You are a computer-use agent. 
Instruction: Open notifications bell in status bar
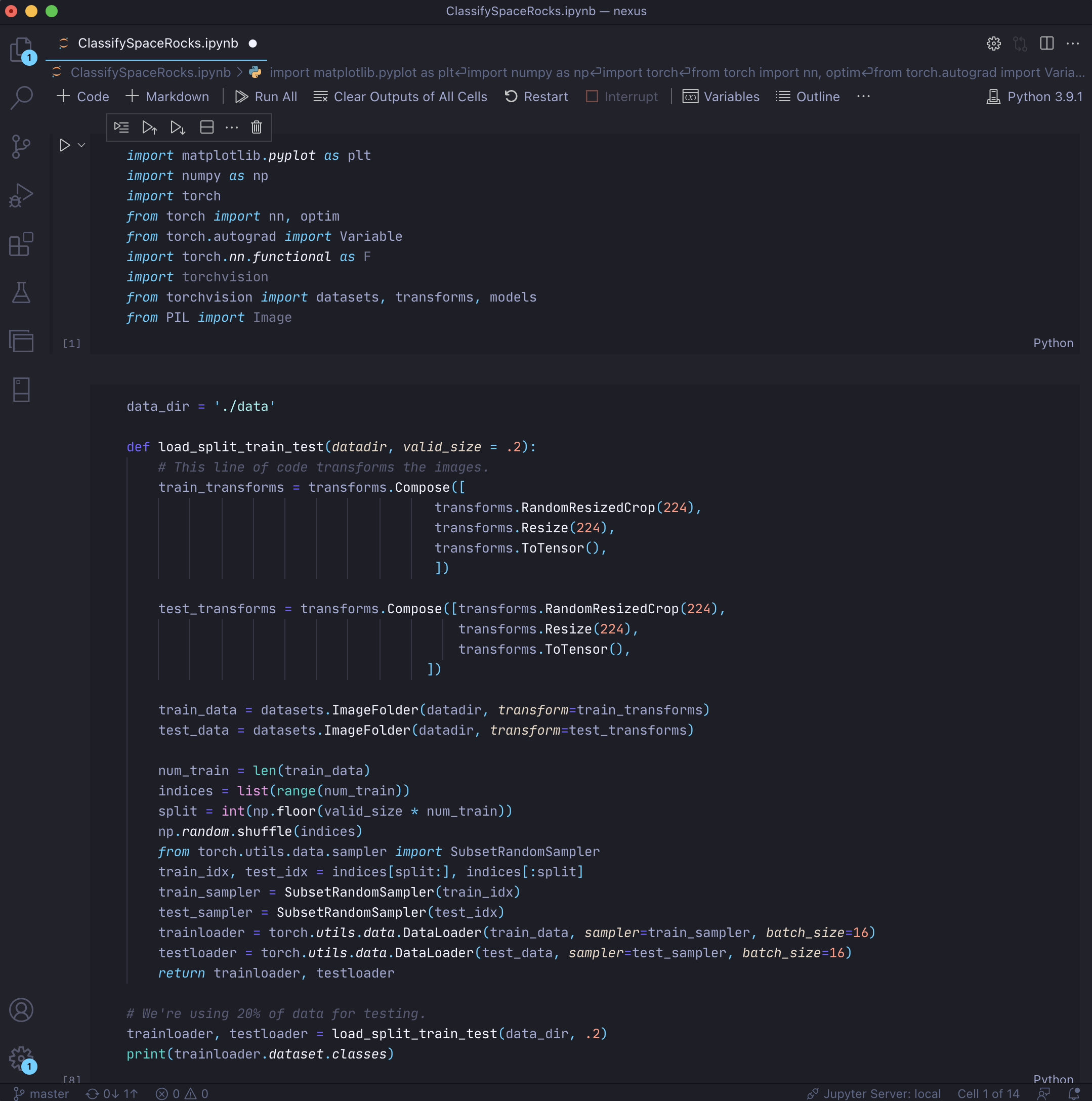pyautogui.click(x=1074, y=1093)
